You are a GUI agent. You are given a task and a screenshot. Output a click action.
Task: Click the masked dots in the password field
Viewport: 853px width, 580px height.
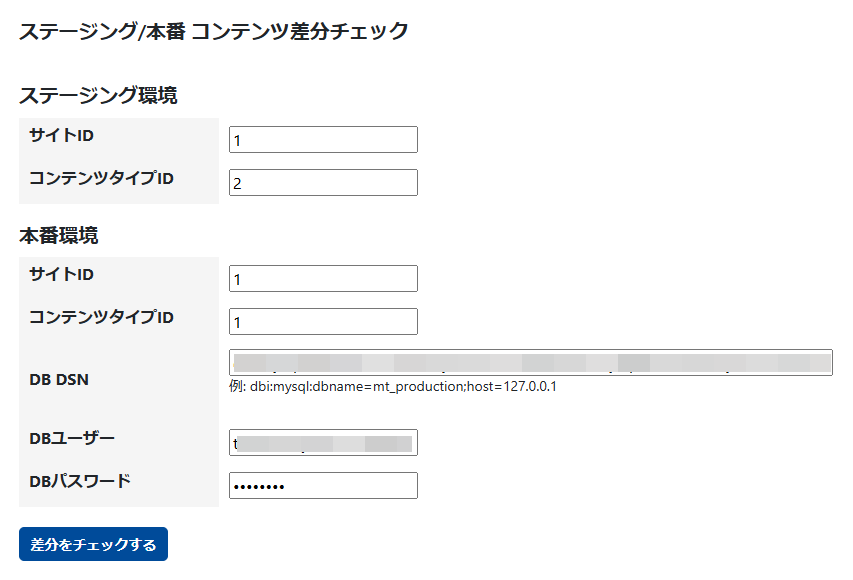click(258, 487)
